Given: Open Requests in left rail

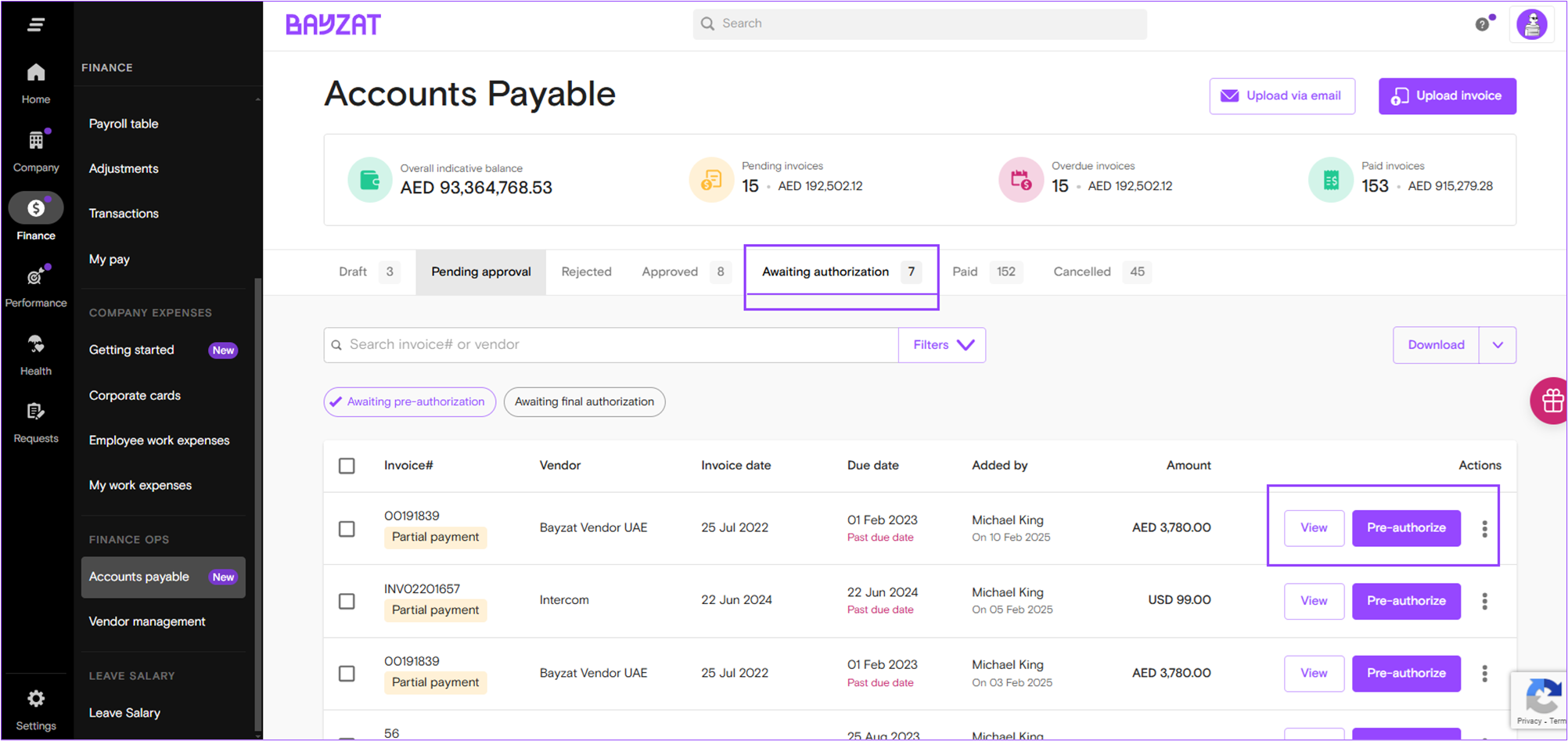Looking at the screenshot, I should (36, 422).
